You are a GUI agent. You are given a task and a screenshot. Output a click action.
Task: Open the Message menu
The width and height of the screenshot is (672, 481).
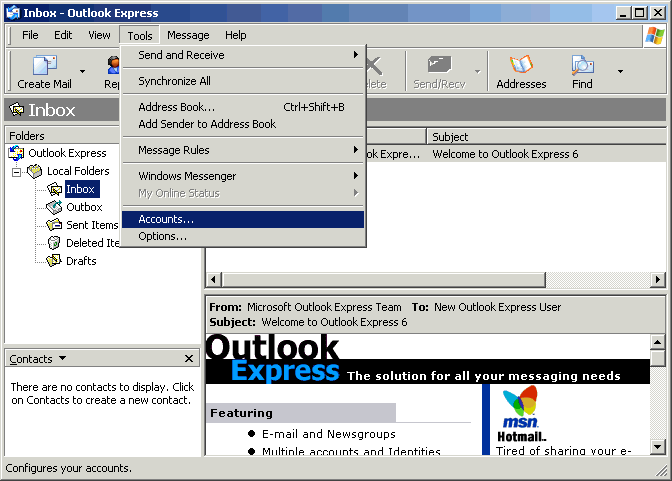[x=188, y=35]
